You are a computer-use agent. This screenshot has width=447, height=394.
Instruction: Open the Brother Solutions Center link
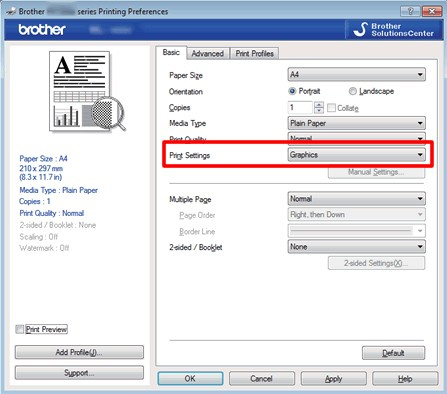coord(395,30)
